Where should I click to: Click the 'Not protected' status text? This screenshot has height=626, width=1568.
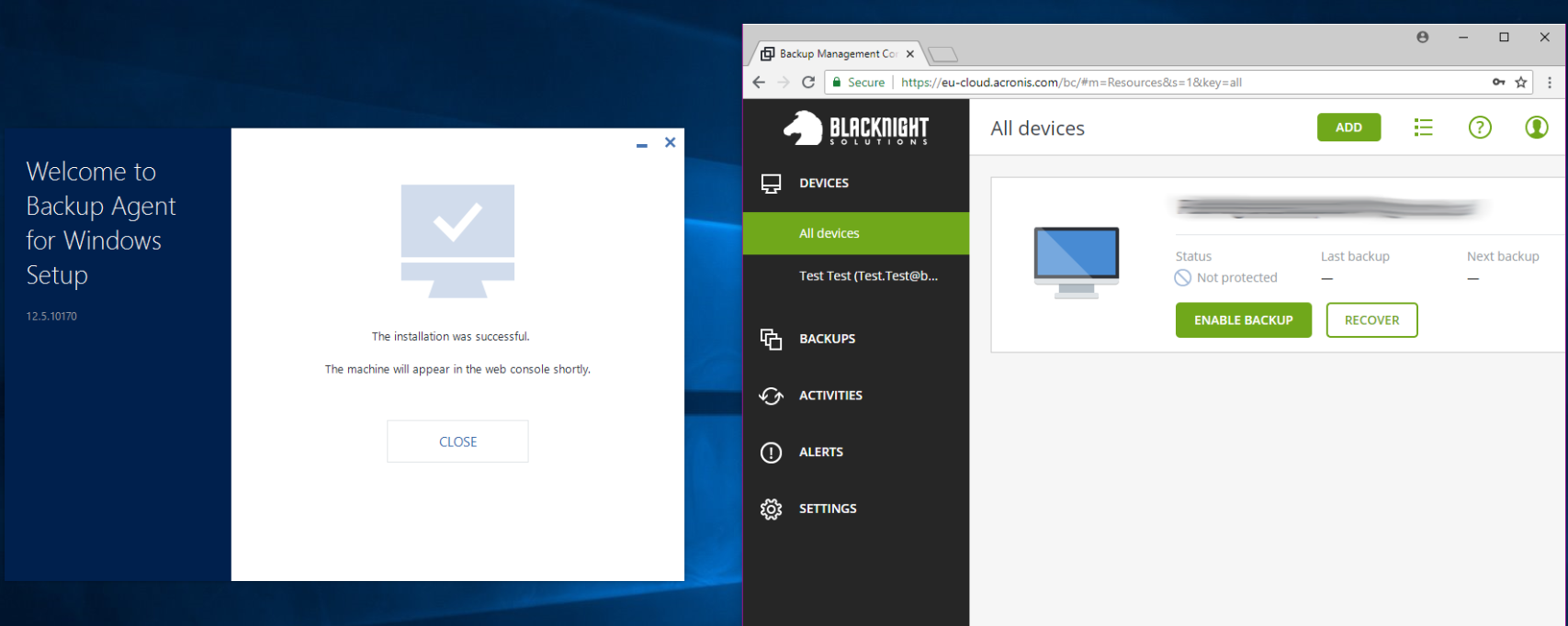[1237, 277]
